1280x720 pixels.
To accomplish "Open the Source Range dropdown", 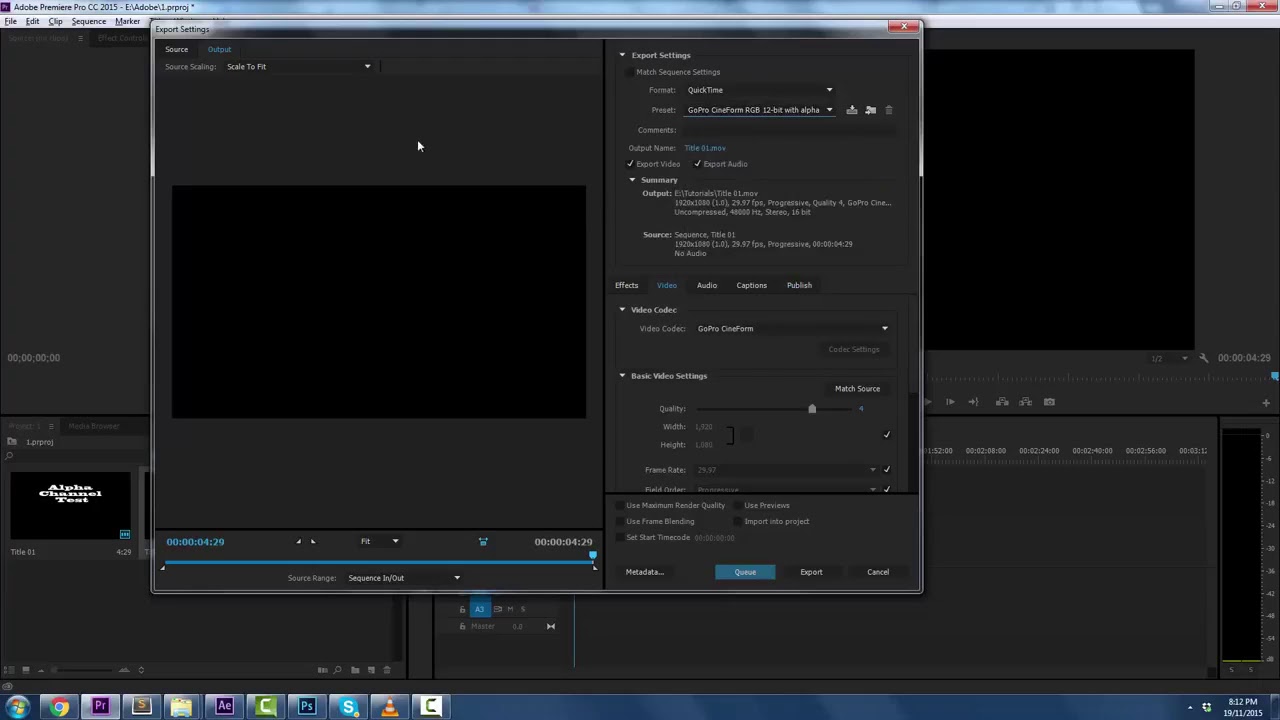I will pos(404,578).
